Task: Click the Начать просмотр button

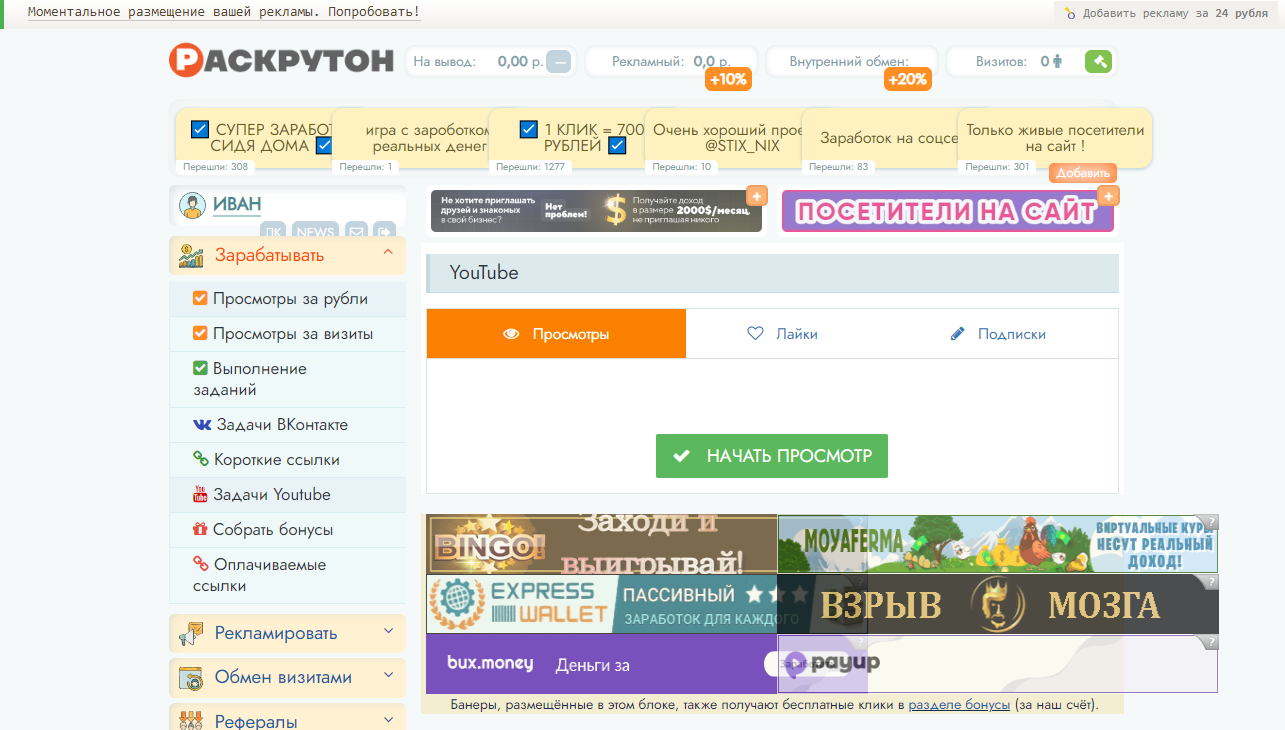Action: pyautogui.click(x=772, y=456)
